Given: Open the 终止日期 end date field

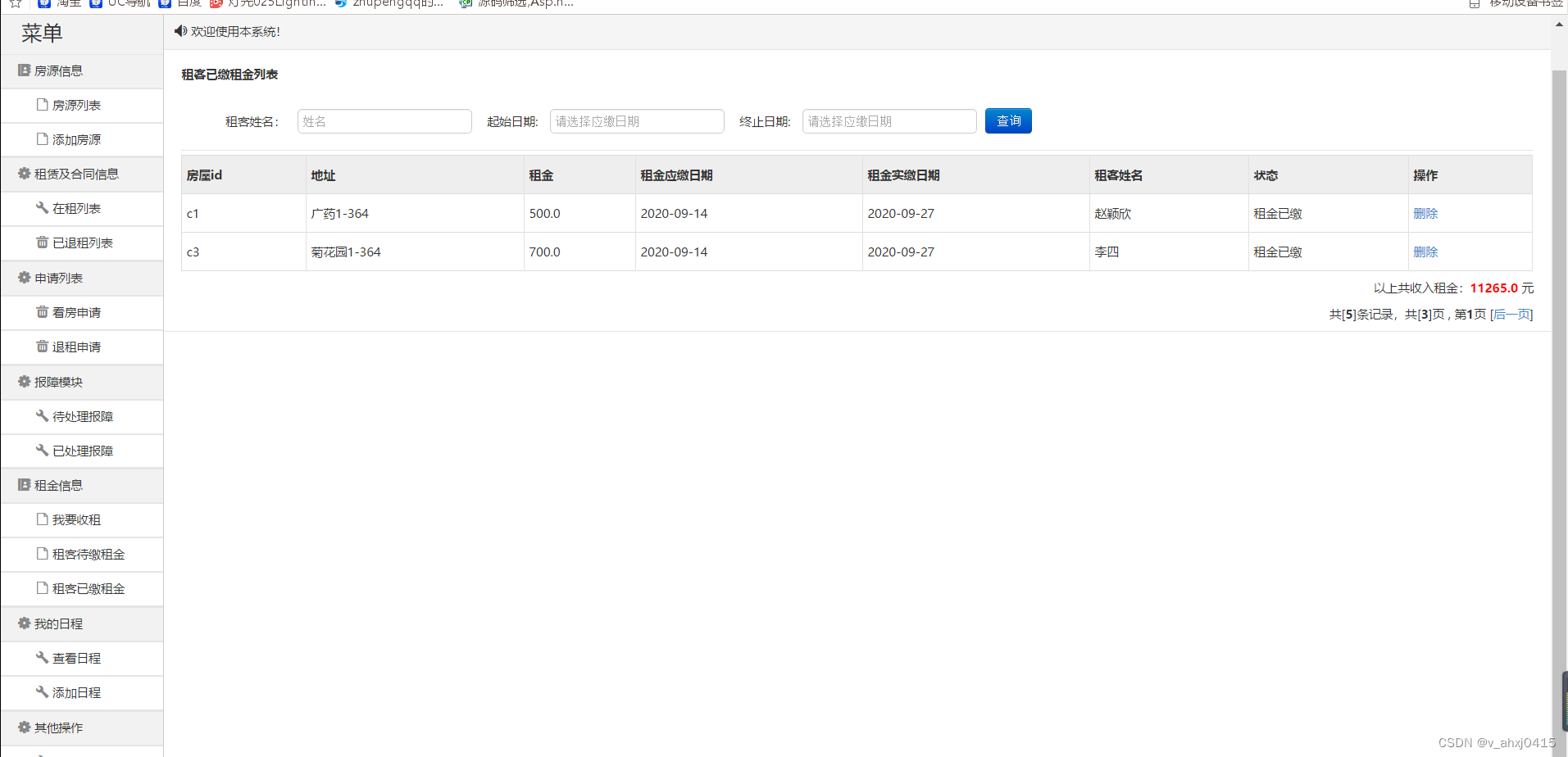Looking at the screenshot, I should [889, 121].
